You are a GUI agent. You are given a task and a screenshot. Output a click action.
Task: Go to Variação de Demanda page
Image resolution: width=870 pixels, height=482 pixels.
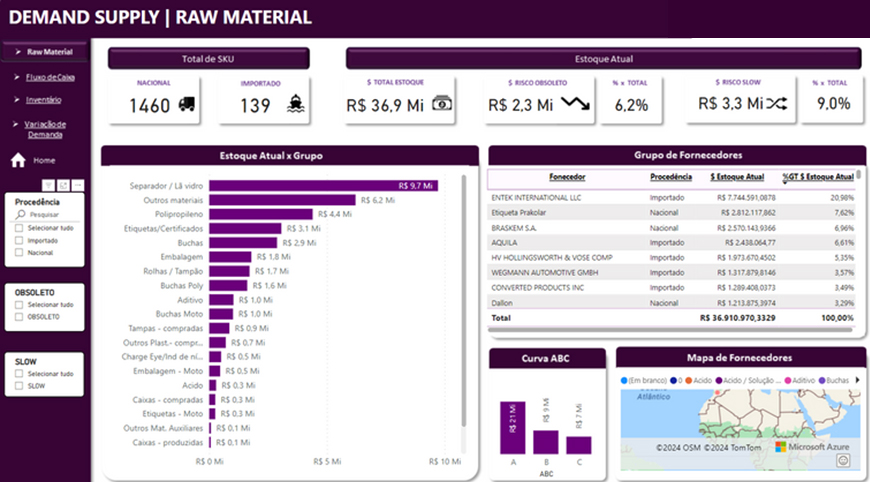coord(46,129)
